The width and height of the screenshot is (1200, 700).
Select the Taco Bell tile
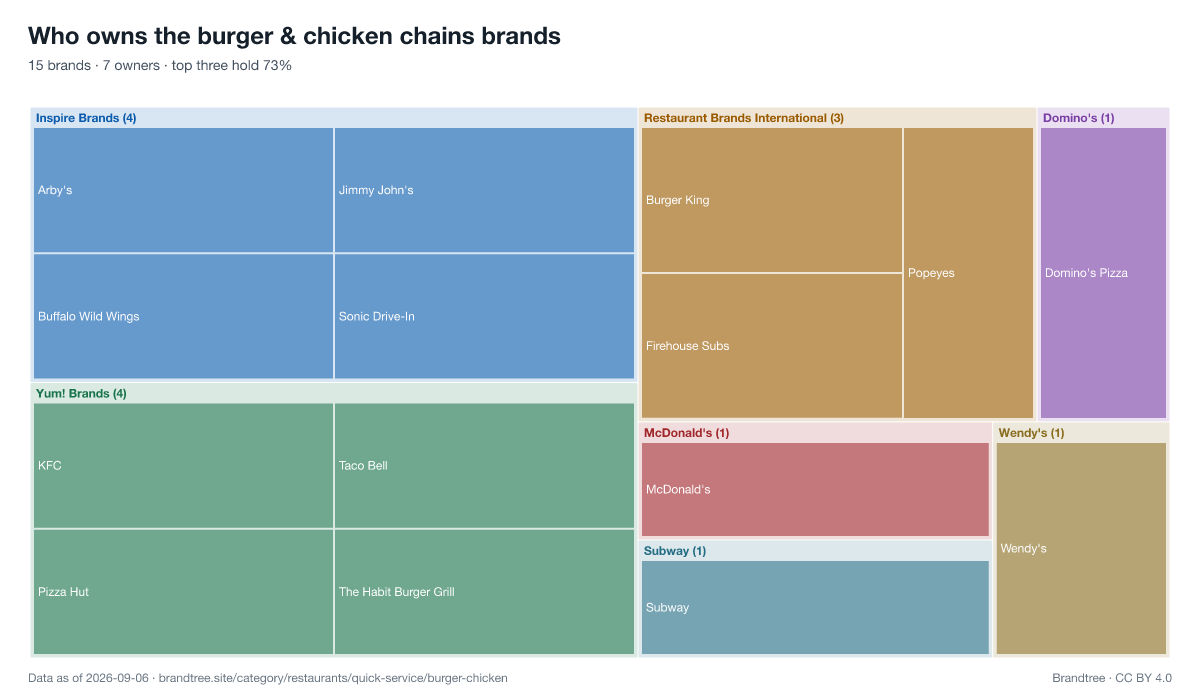coord(484,466)
